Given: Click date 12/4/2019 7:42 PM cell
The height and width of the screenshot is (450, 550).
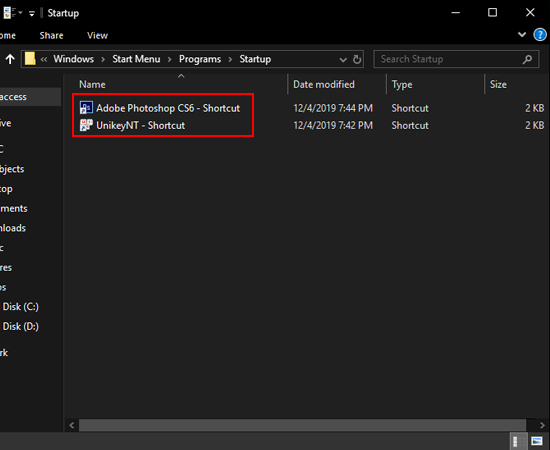Looking at the screenshot, I should tap(333, 125).
